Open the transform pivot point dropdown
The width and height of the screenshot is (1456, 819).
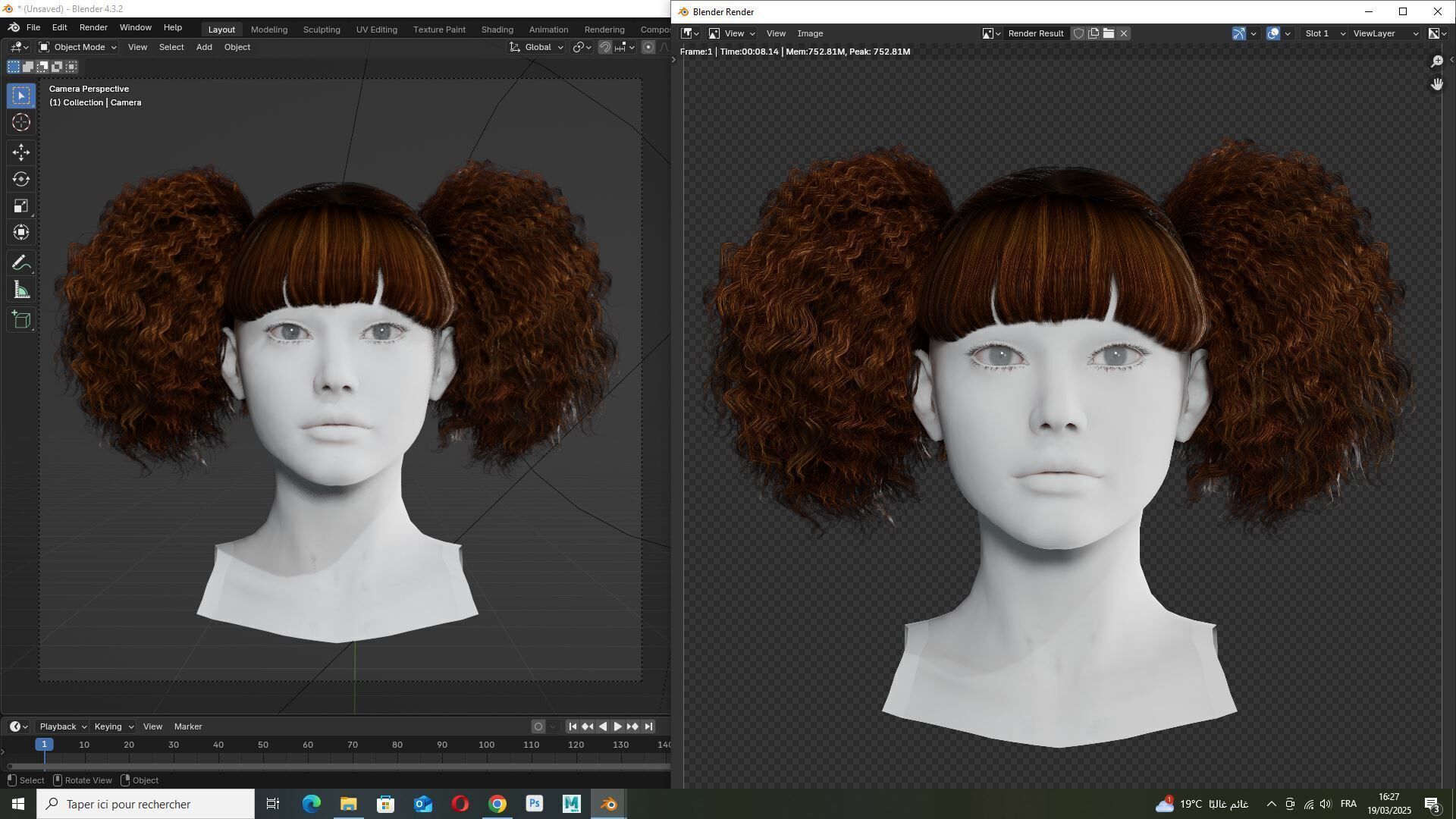click(x=582, y=47)
